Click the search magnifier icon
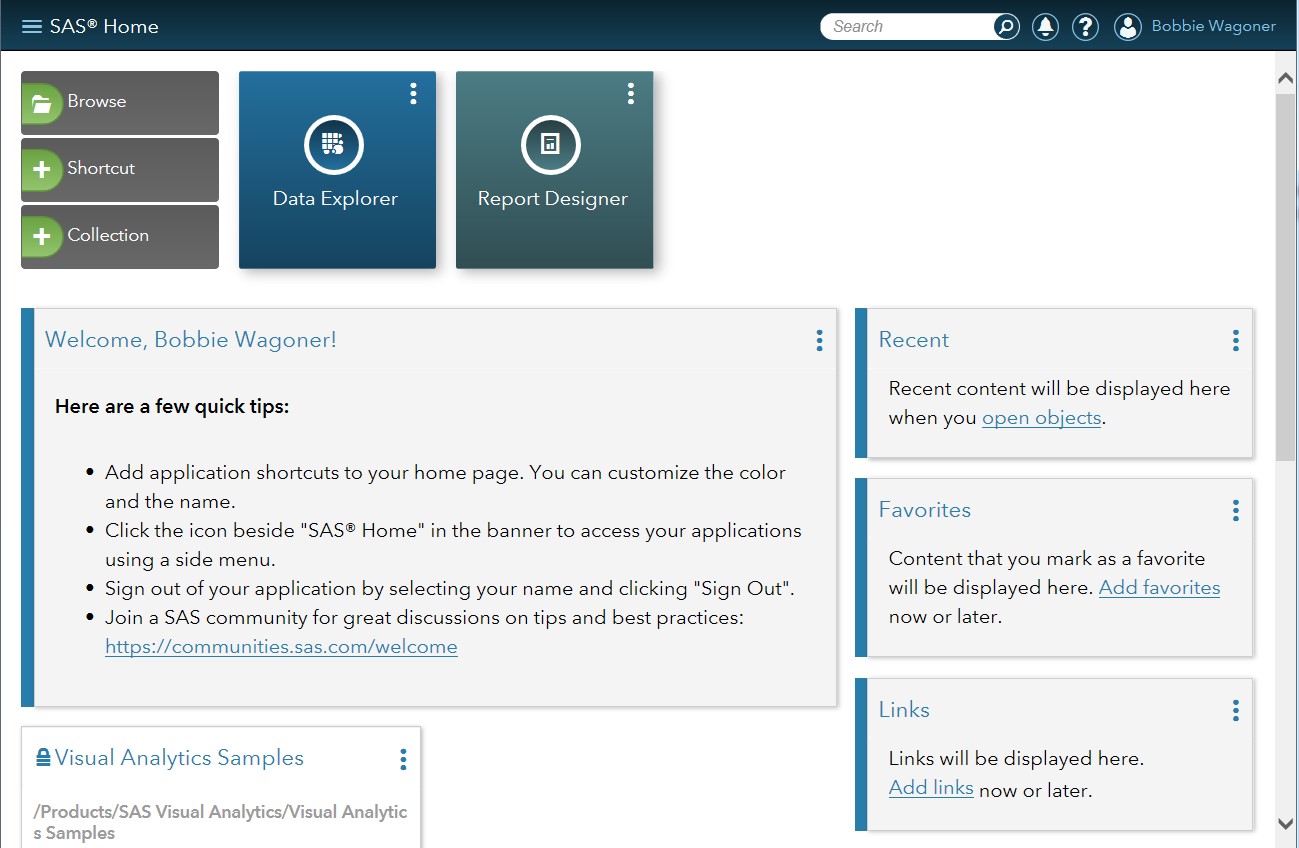This screenshot has width=1299, height=848. coord(1004,26)
